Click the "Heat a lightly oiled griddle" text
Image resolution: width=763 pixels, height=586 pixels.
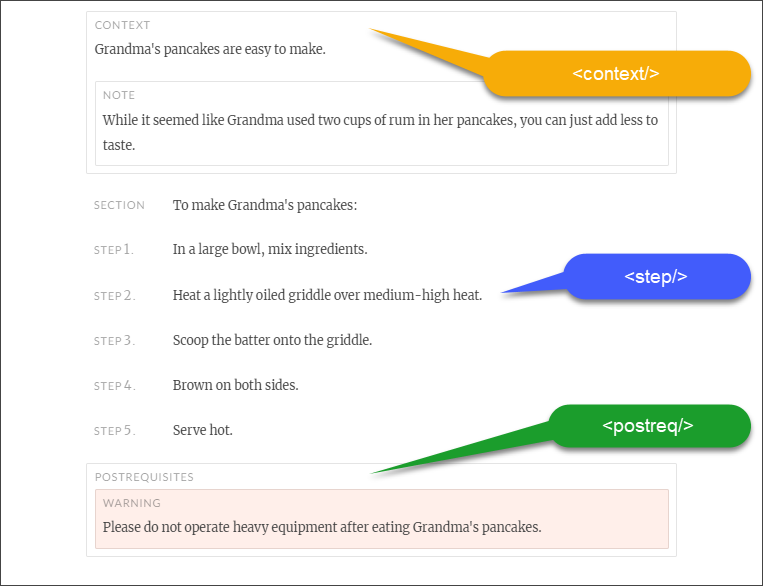pyautogui.click(x=327, y=295)
